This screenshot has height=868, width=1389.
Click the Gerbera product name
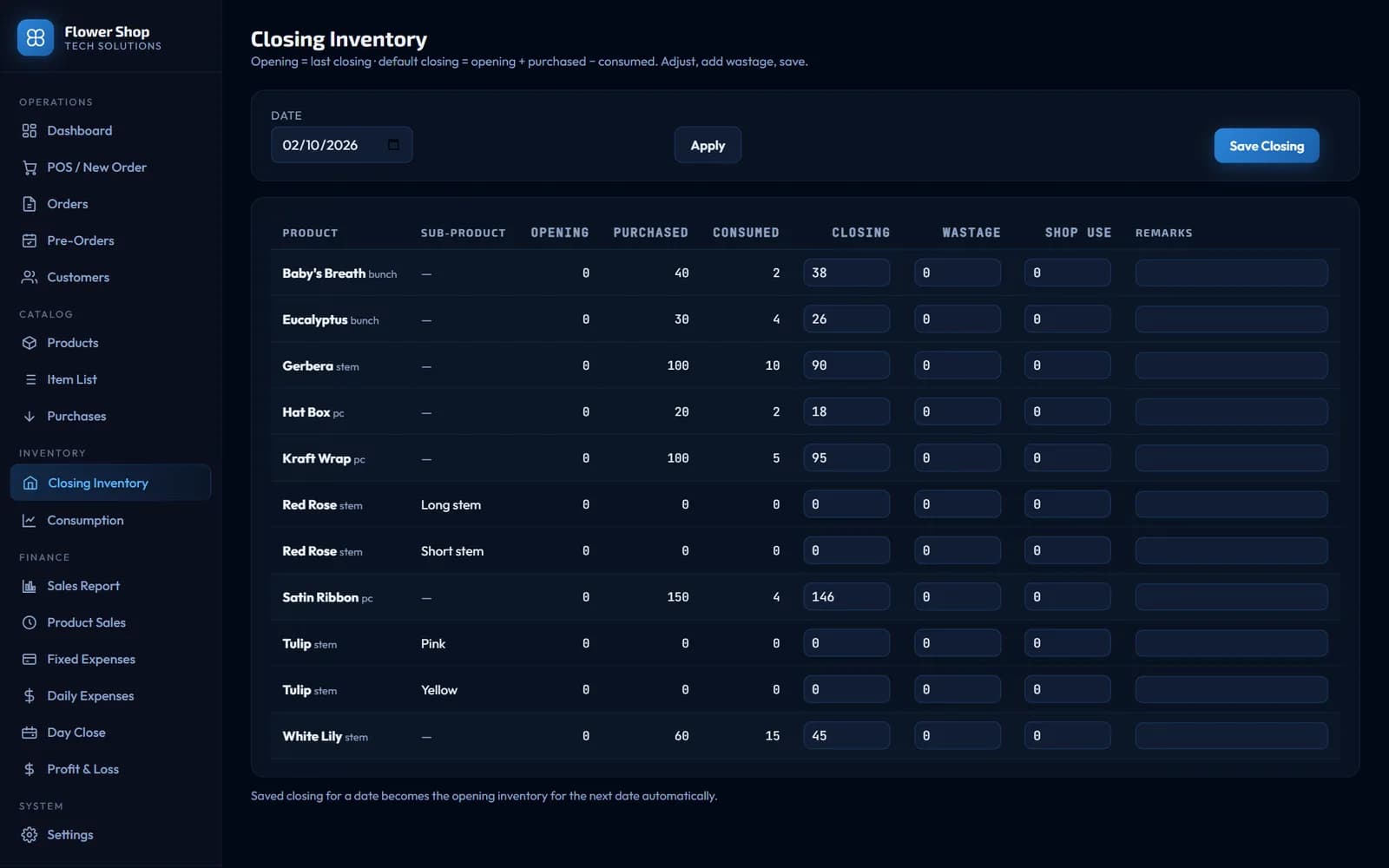pos(307,366)
